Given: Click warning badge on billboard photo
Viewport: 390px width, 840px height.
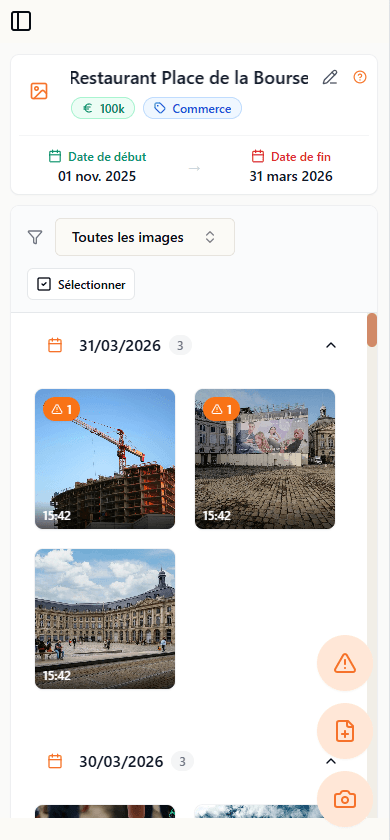Looking at the screenshot, I should tap(221, 409).
